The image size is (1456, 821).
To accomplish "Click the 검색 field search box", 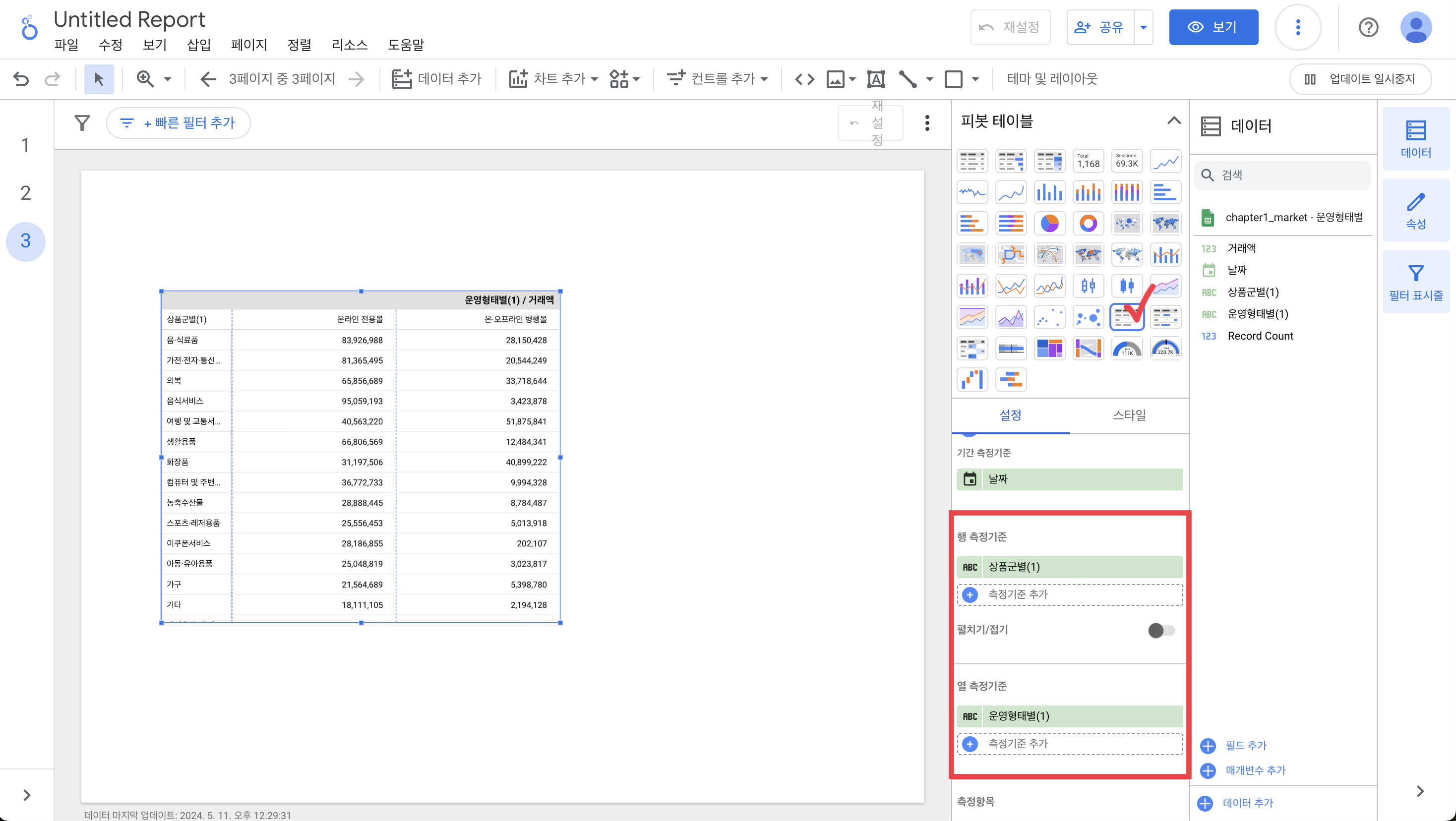I will pyautogui.click(x=1282, y=175).
